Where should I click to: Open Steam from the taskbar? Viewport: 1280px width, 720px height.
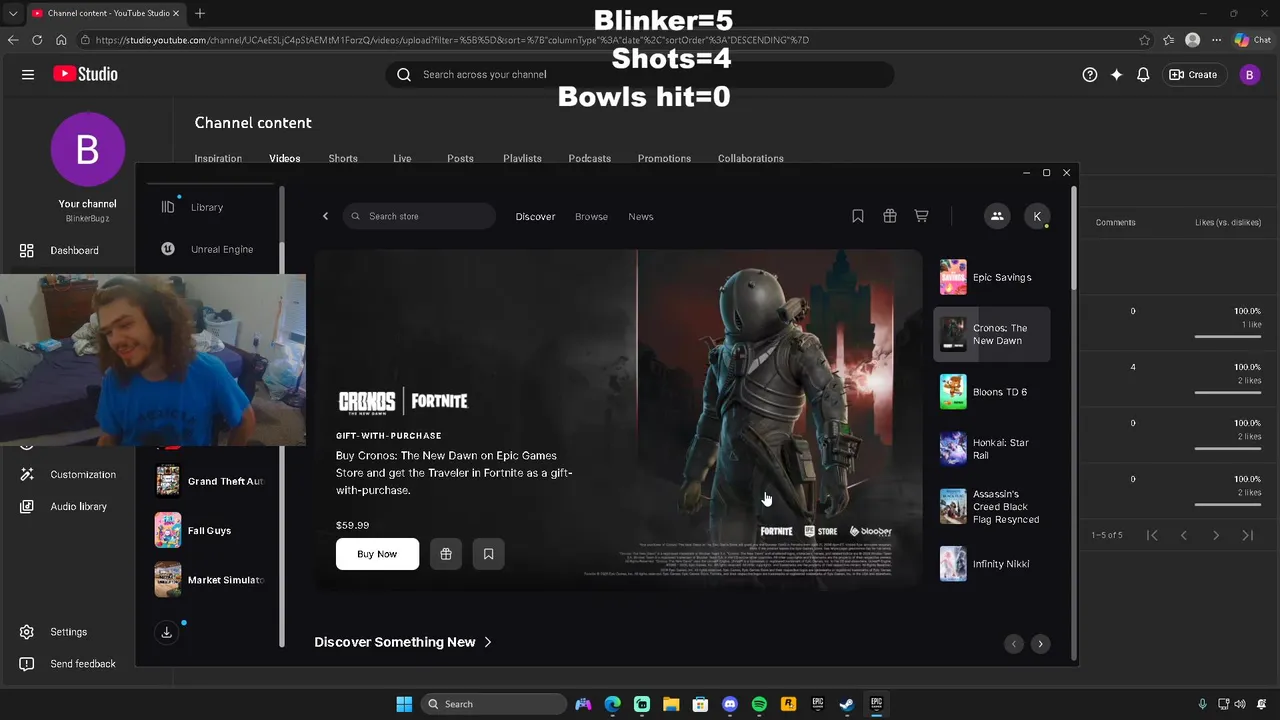(846, 704)
